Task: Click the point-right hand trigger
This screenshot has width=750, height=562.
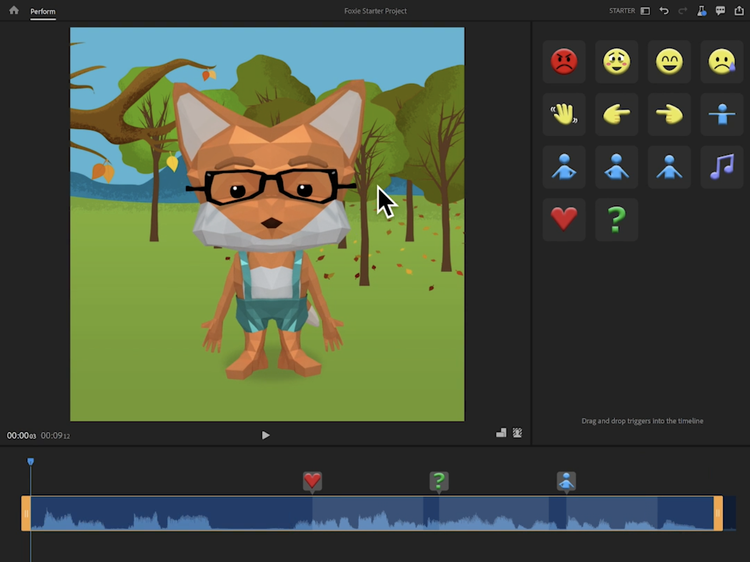Action: tap(669, 114)
